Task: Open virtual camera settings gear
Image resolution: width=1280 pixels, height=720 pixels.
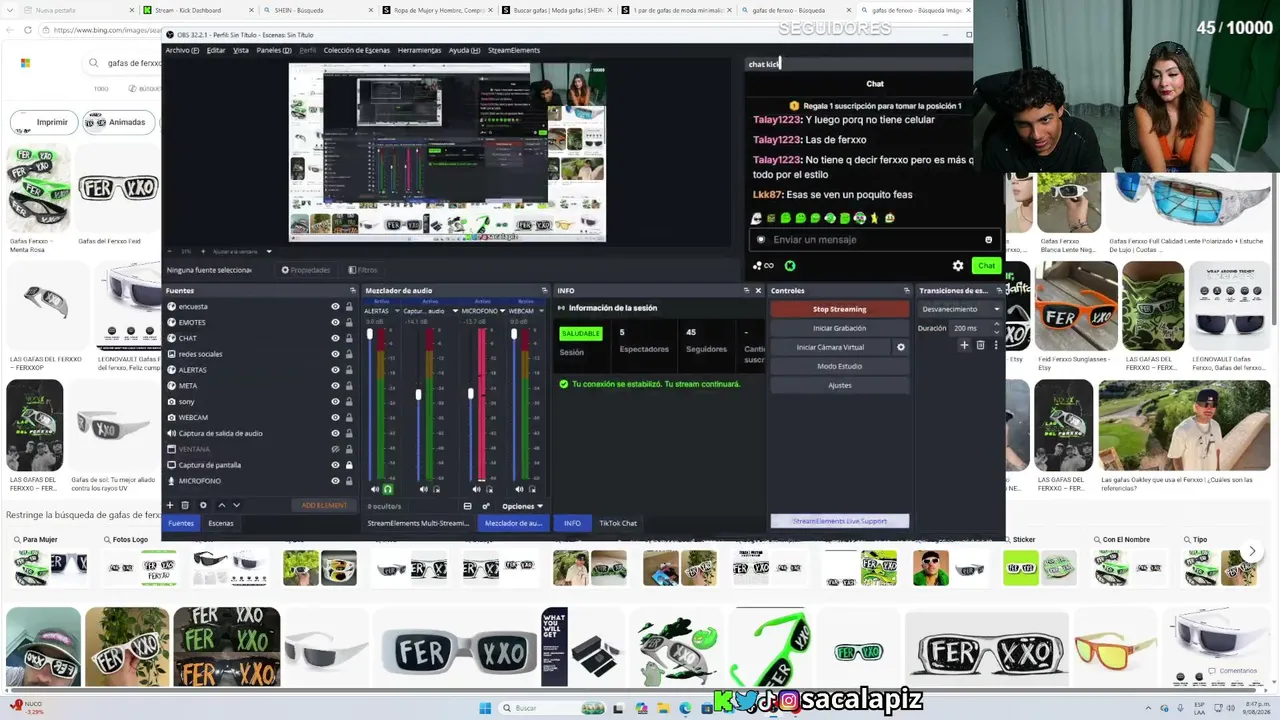Action: (901, 347)
